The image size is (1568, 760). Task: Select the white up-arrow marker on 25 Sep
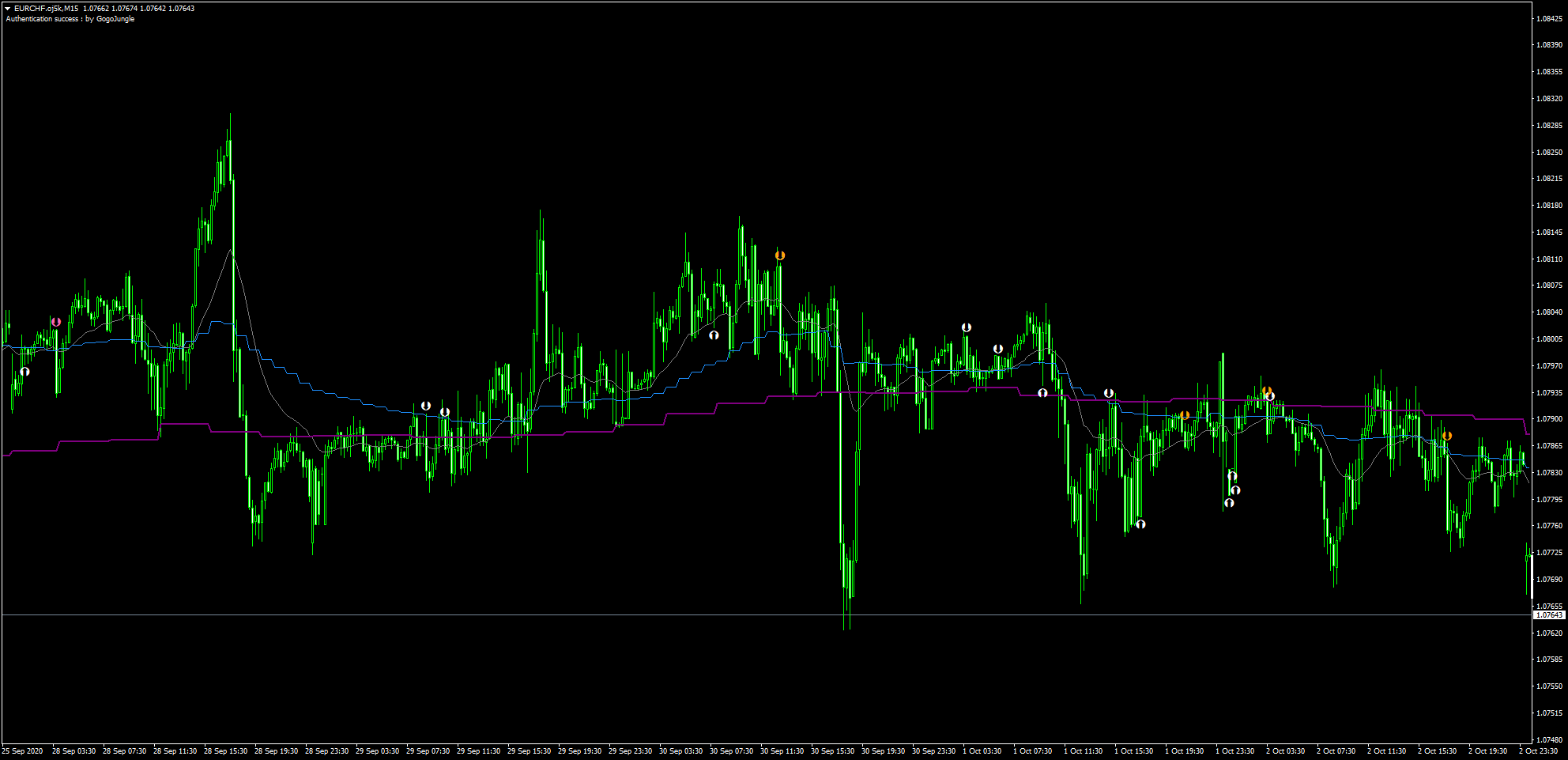tap(24, 371)
